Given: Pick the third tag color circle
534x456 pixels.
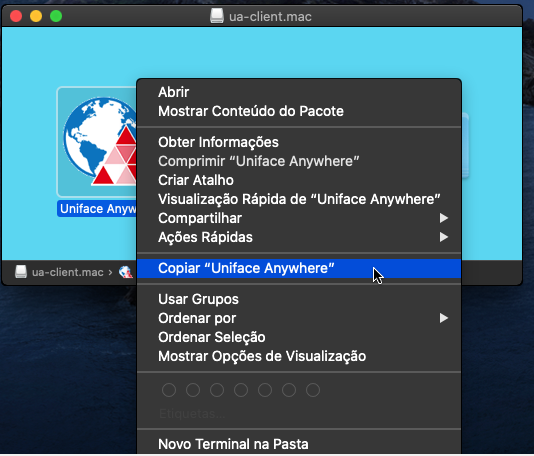Looking at the screenshot, I should 217,390.
